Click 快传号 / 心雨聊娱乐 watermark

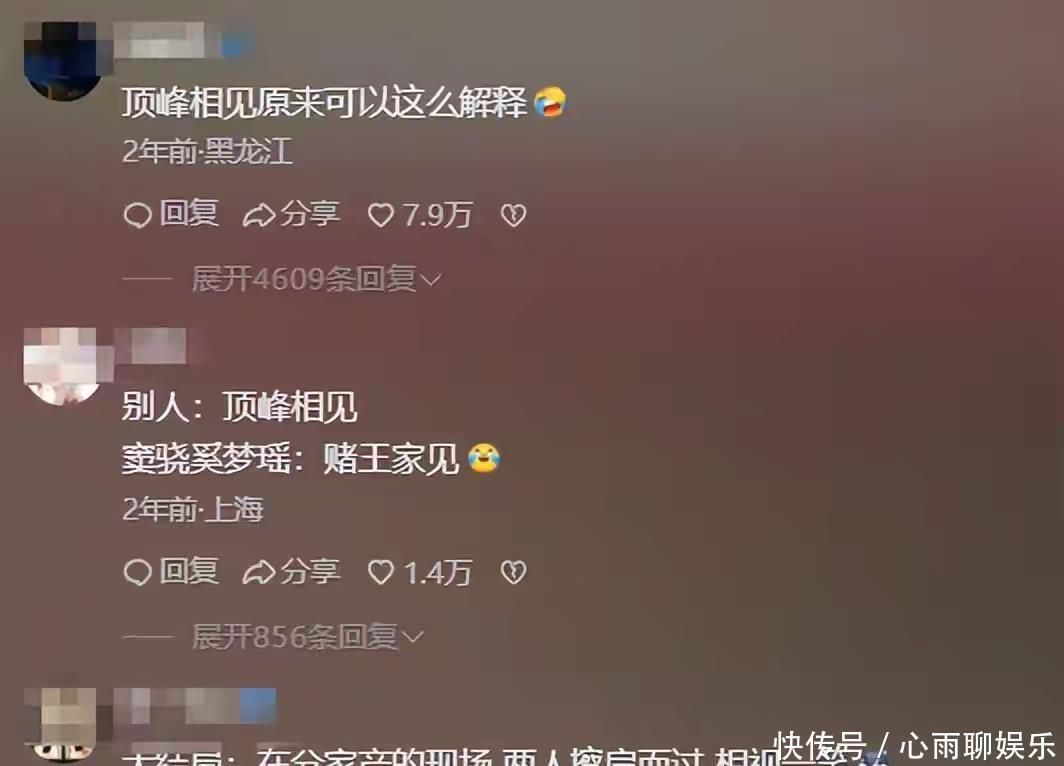point(916,746)
